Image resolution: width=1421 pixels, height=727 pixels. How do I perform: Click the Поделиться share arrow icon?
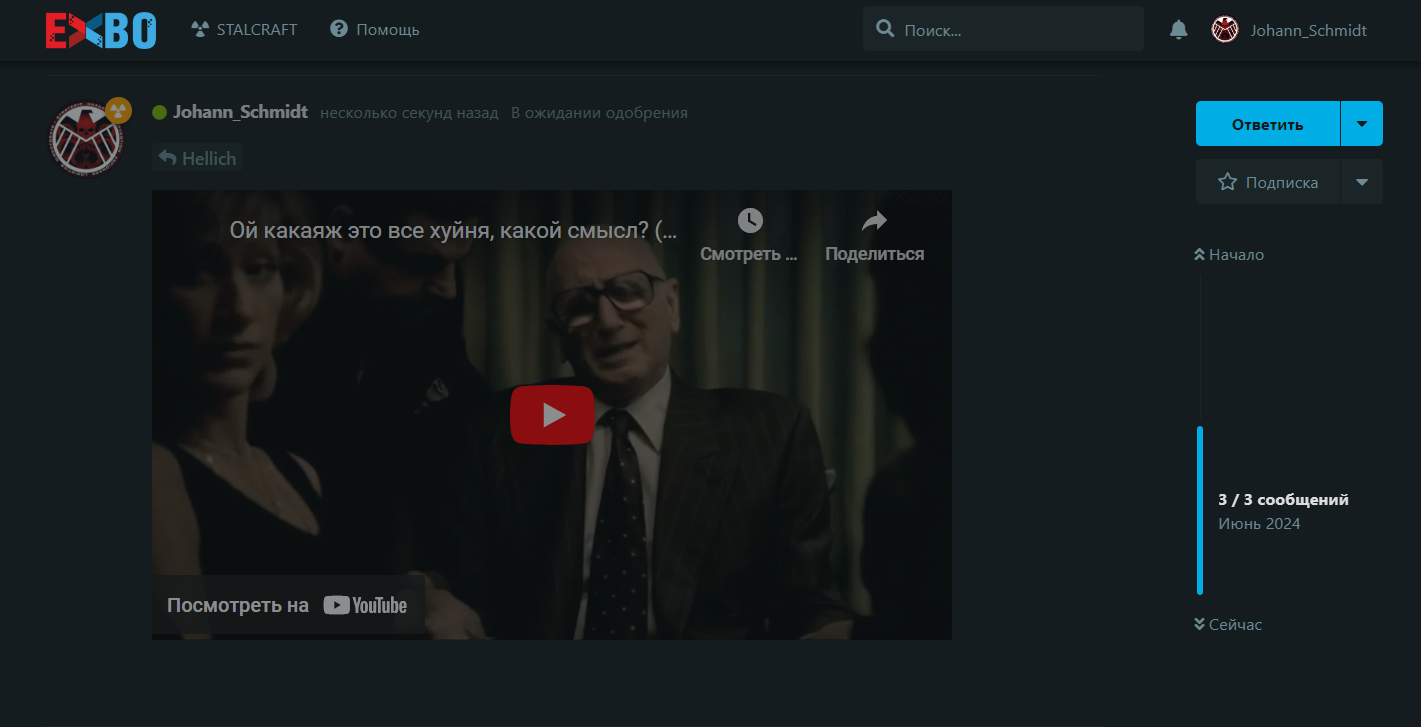click(874, 221)
